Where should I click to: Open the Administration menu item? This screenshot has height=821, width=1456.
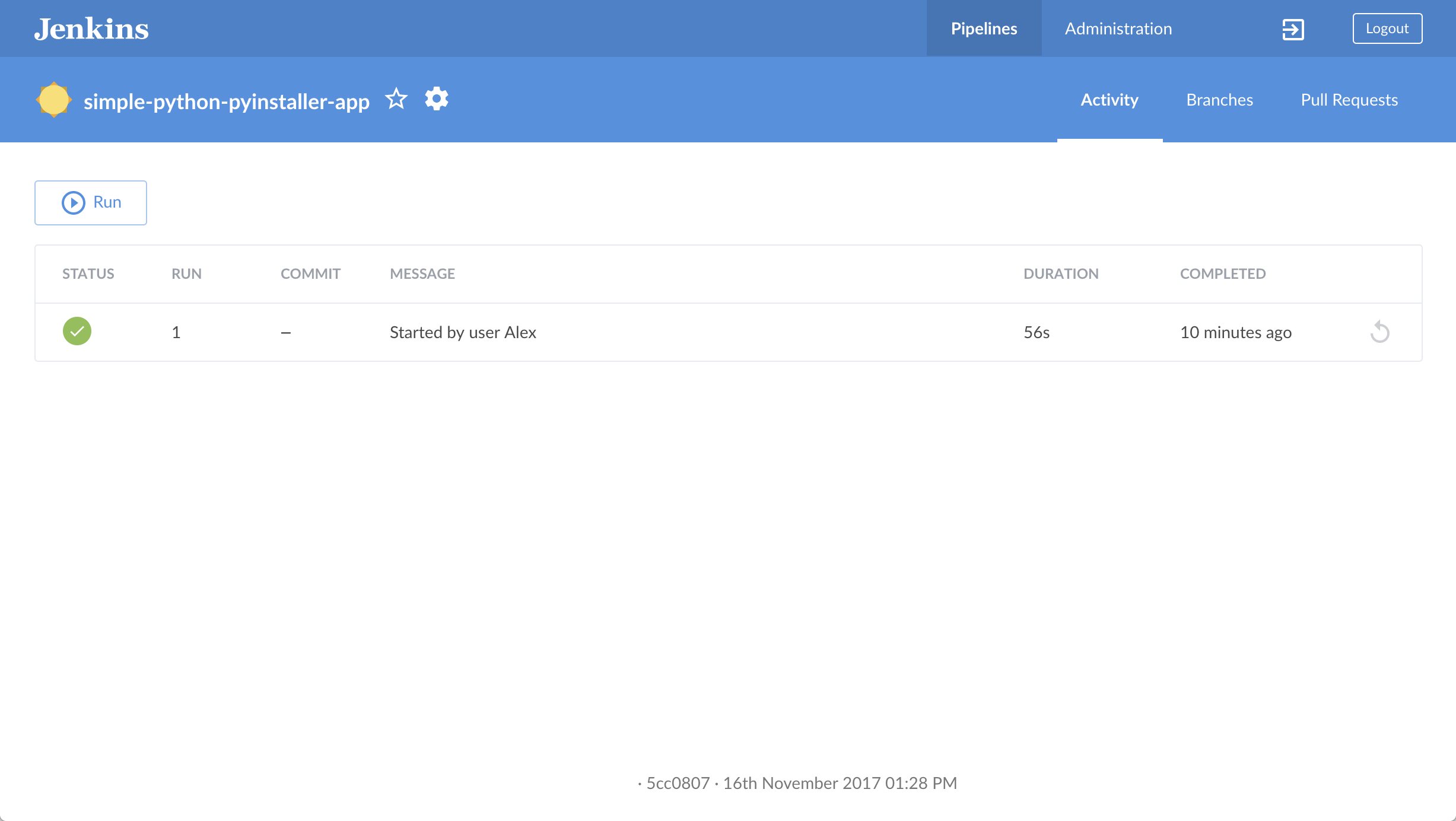point(1118,28)
